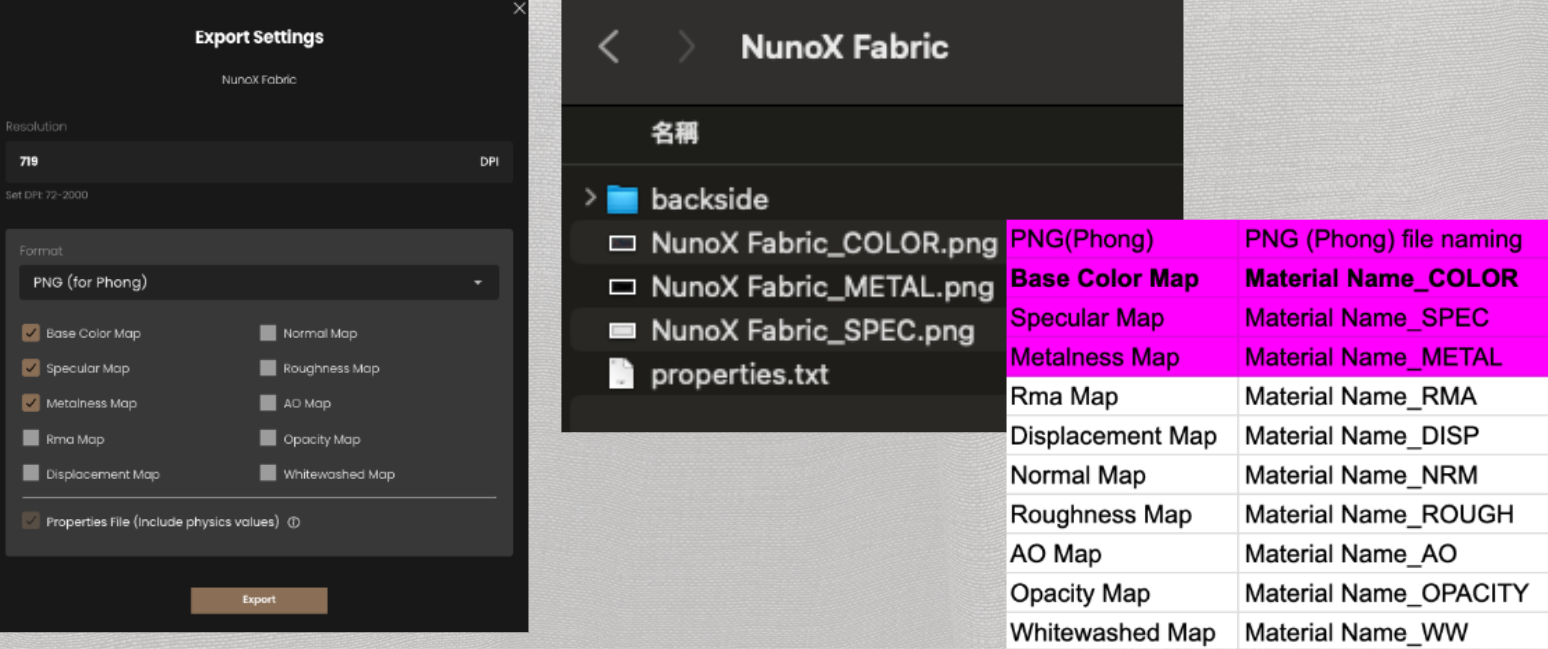This screenshot has width=1548, height=649.
Task: Go back in the Finder window
Action: click(608, 46)
